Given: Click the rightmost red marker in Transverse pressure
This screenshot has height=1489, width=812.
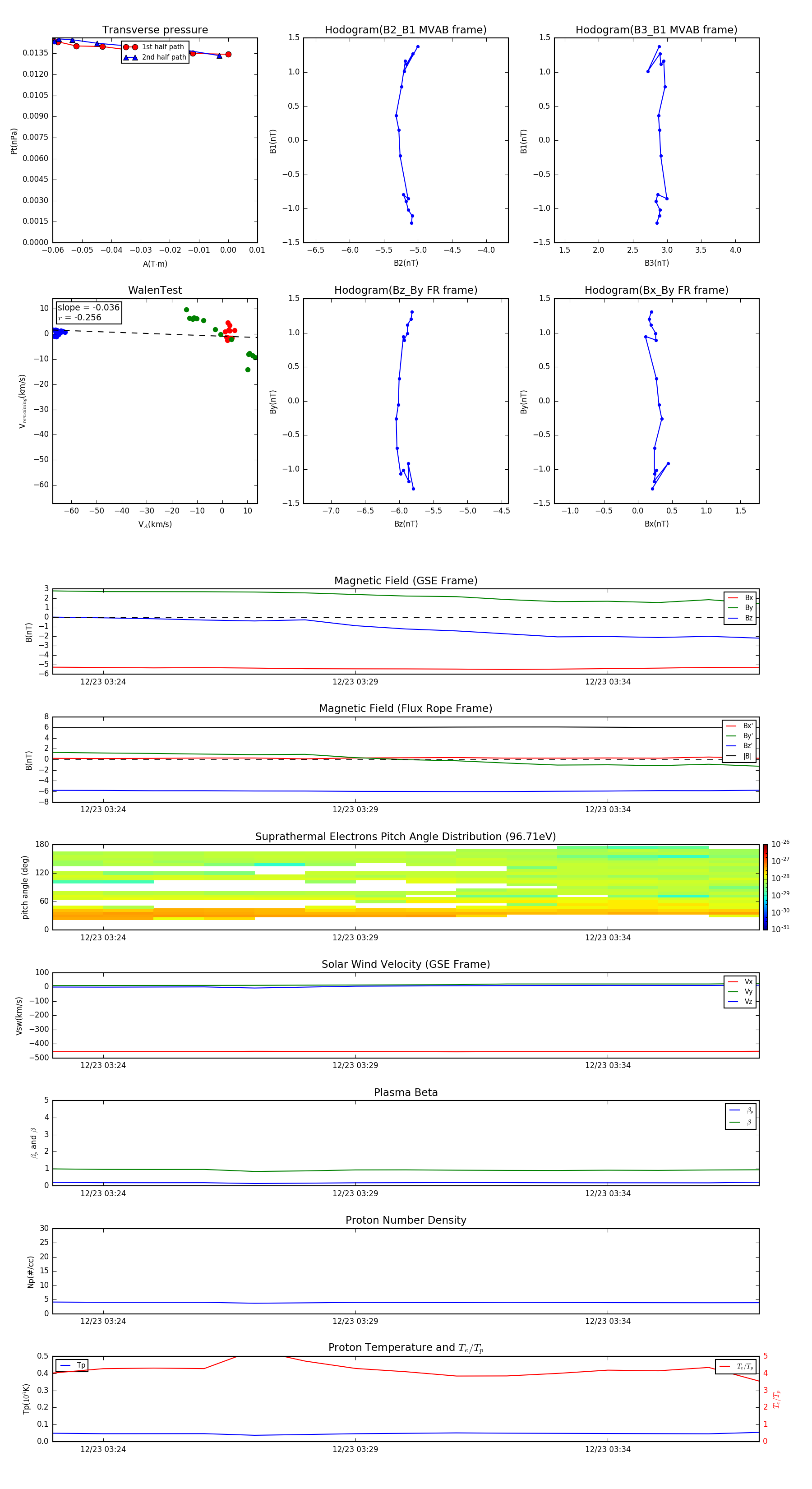Looking at the screenshot, I should 228,54.
